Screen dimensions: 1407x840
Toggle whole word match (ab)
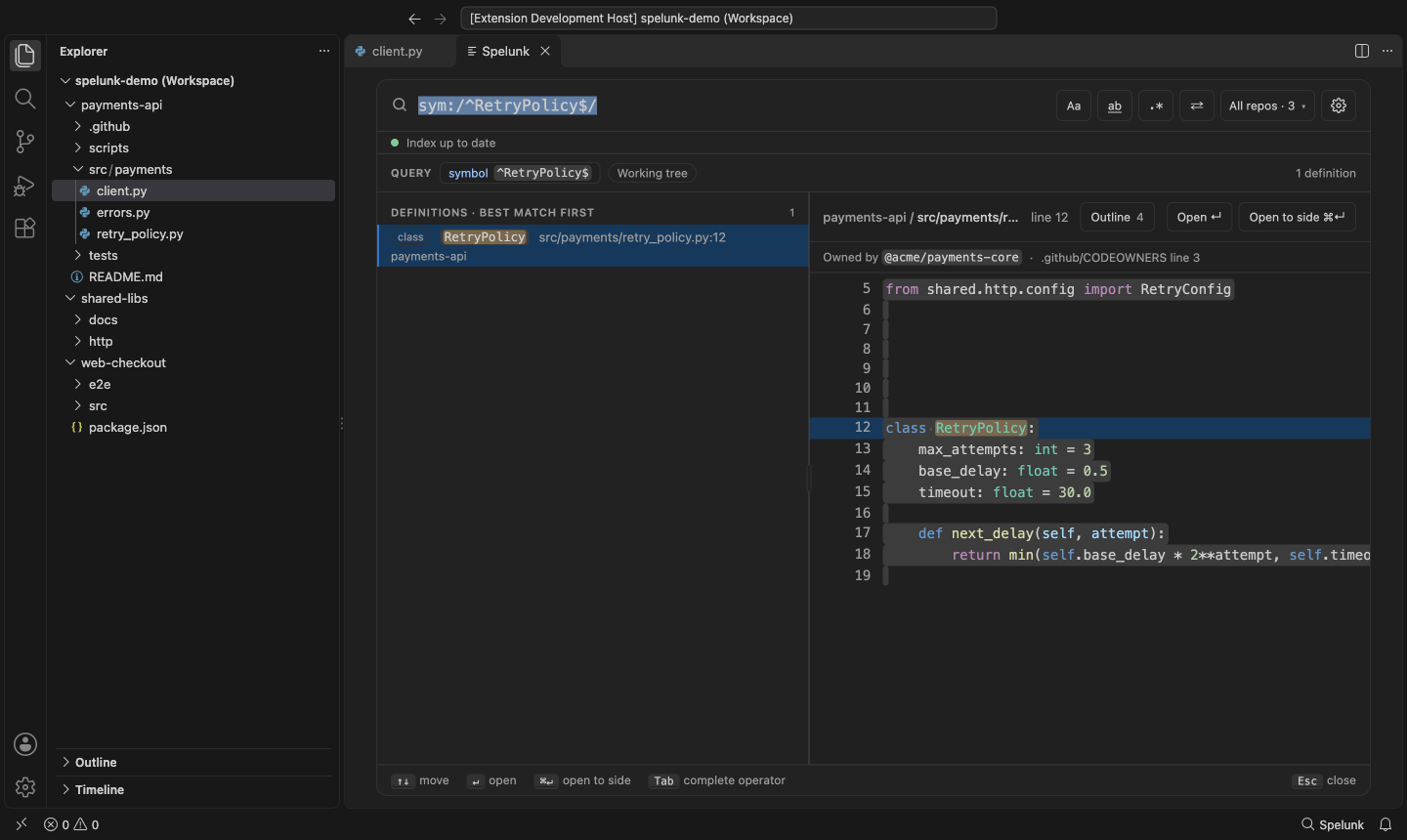1115,105
